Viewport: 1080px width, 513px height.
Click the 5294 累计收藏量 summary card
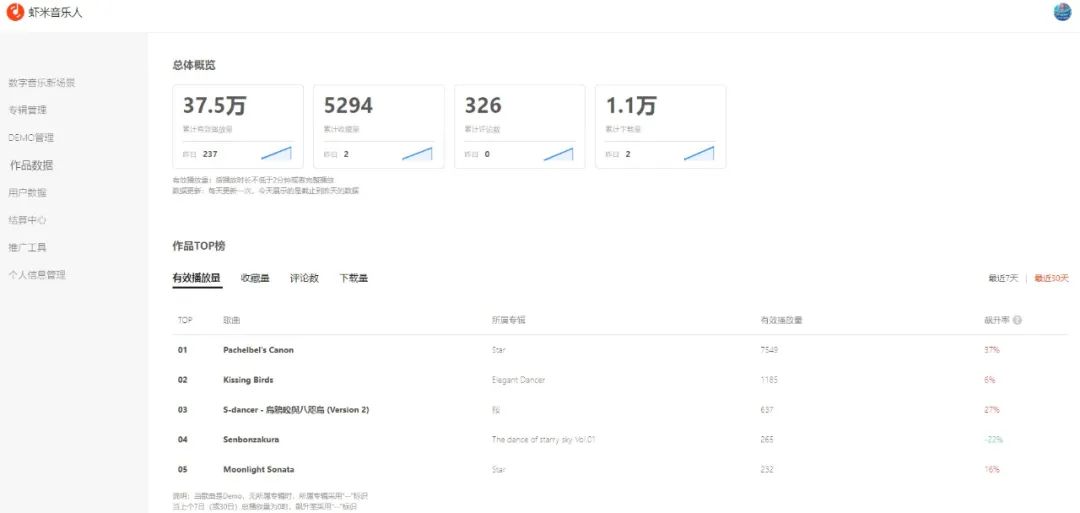378,126
